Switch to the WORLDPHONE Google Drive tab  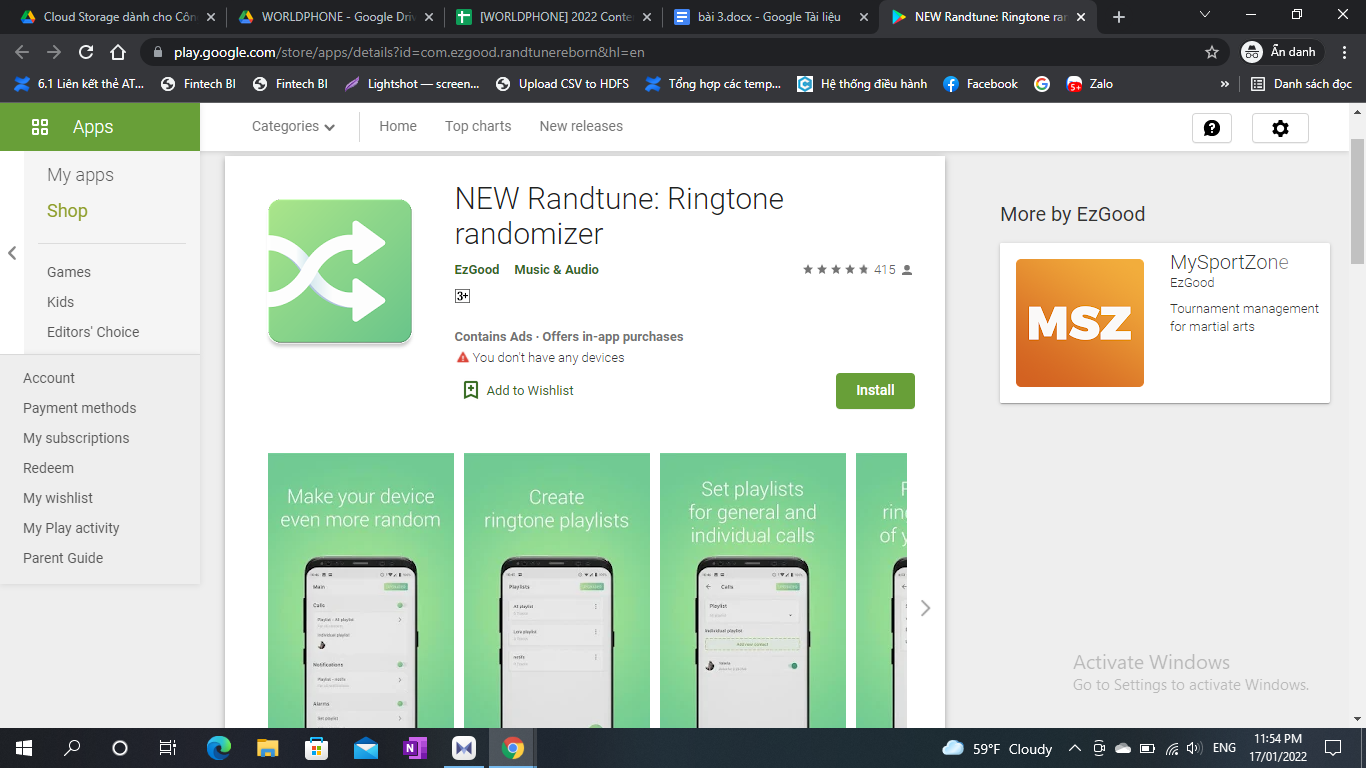click(335, 17)
